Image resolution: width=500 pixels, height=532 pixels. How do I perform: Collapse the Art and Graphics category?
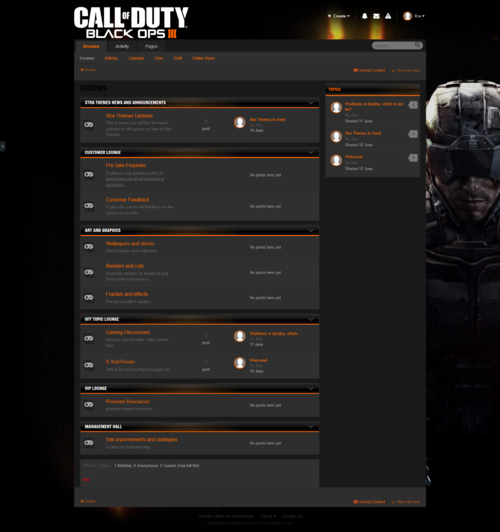(x=311, y=230)
